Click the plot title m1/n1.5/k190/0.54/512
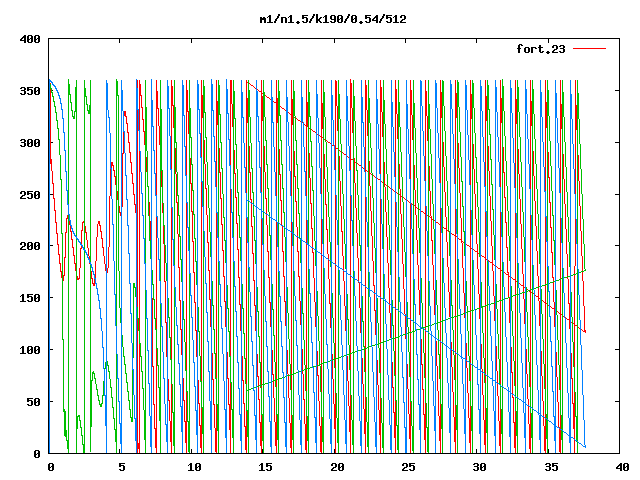 (x=333, y=19)
